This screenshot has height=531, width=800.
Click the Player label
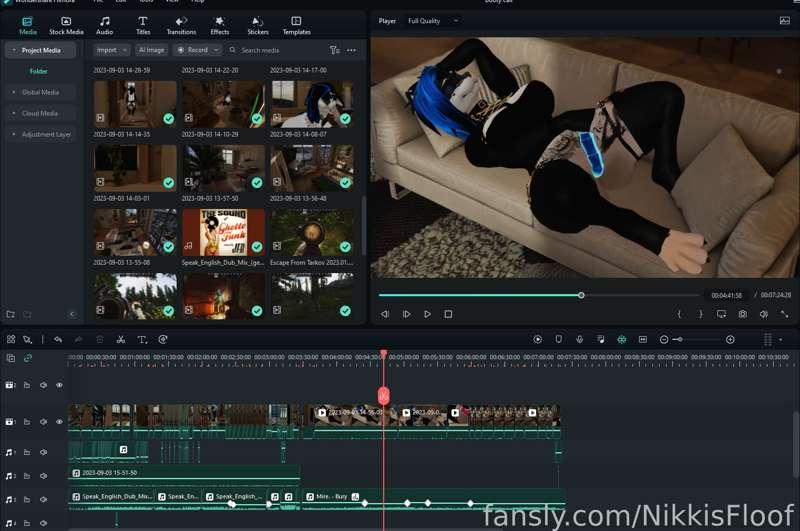click(387, 21)
